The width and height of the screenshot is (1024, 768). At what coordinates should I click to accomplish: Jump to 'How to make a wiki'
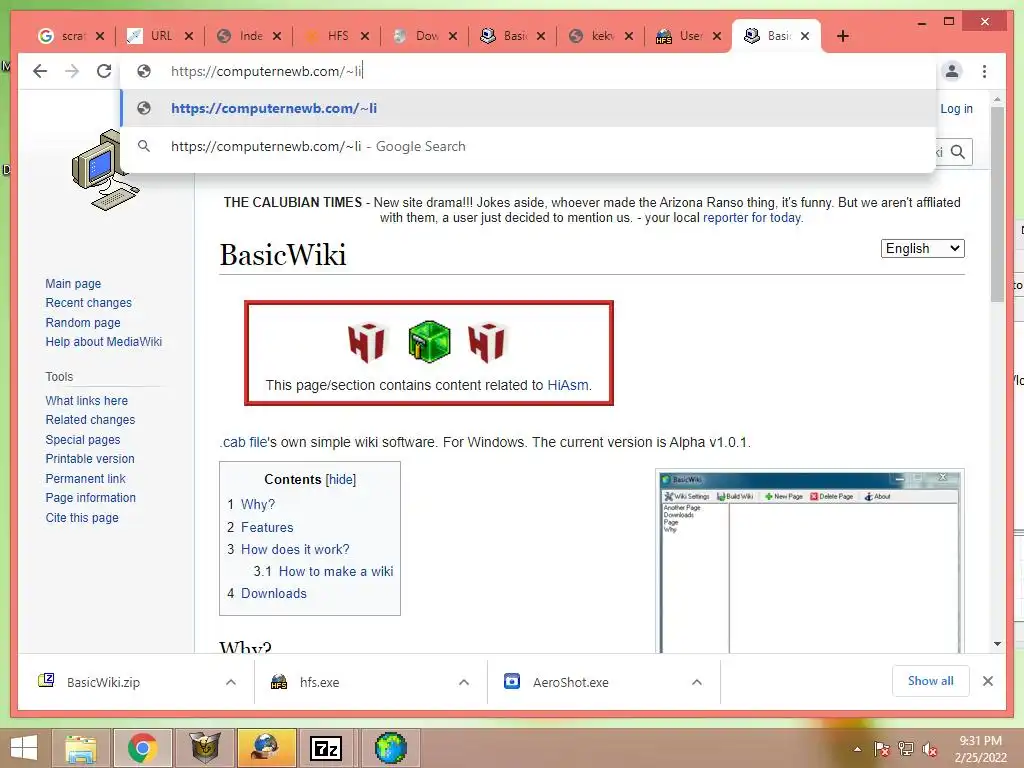pyautogui.click(x=336, y=571)
